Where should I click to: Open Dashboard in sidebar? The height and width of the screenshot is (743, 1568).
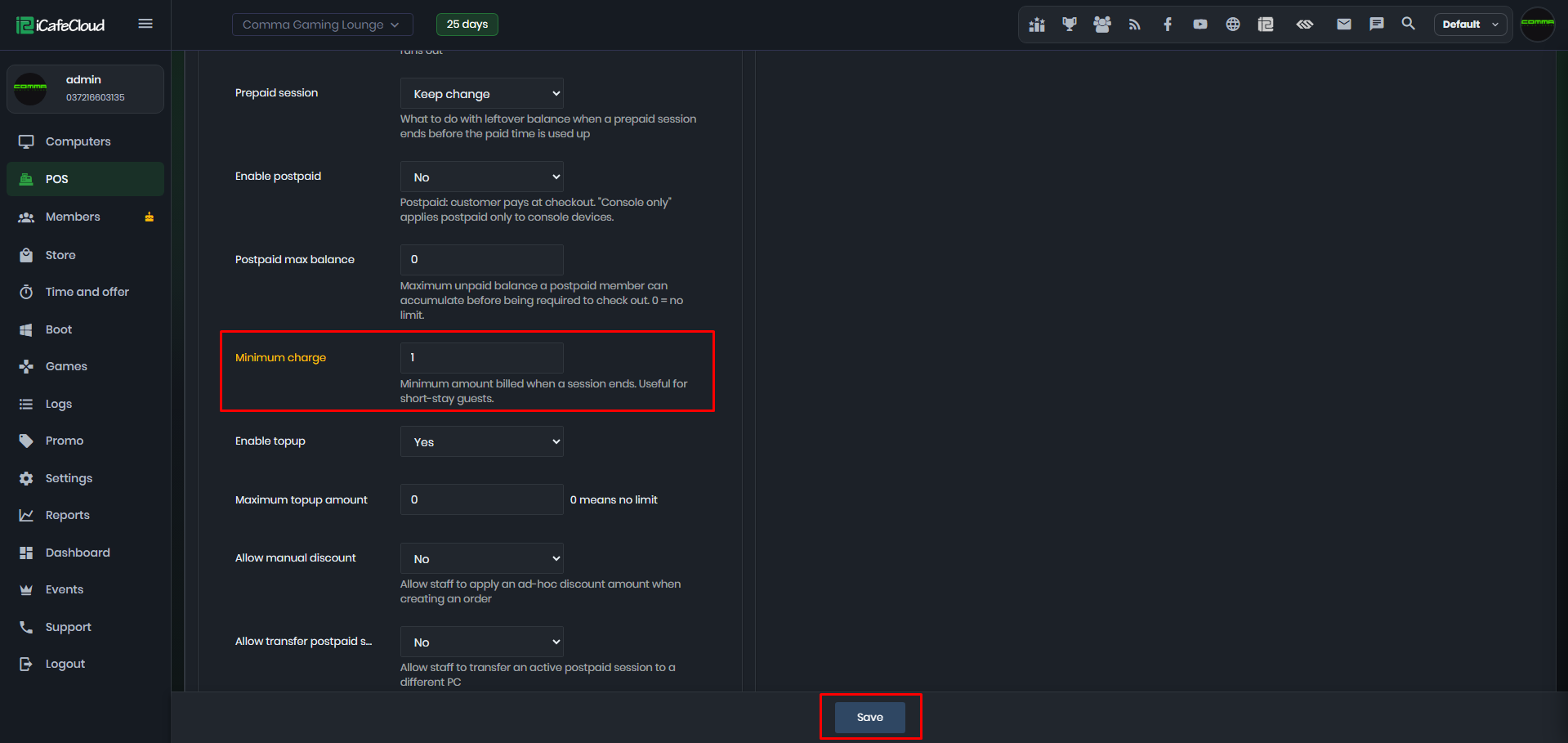85,553
